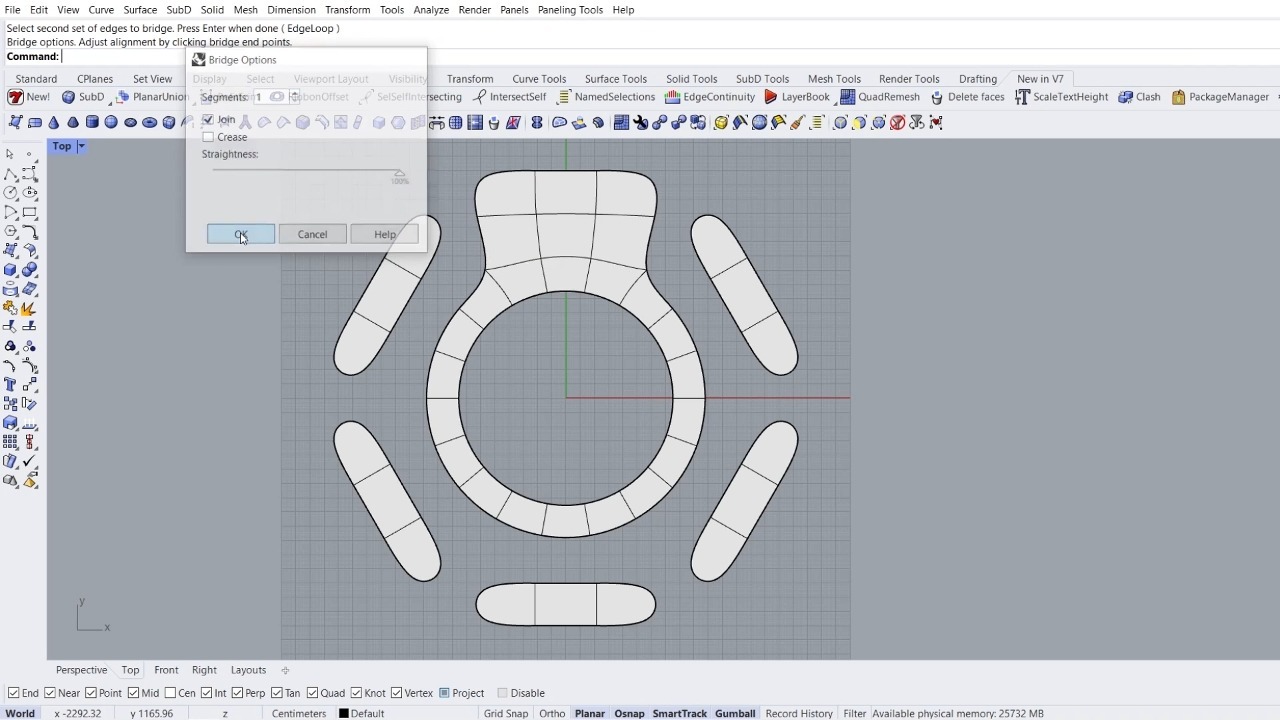Image resolution: width=1280 pixels, height=720 pixels.
Task: Run the Clash tool
Action: 1139,97
